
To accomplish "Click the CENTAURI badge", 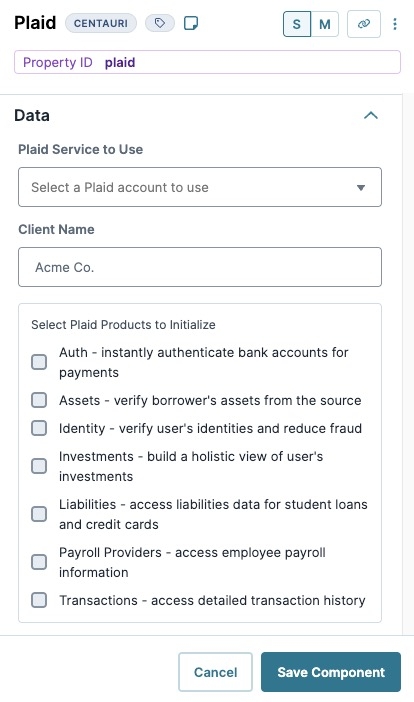I will point(101,23).
